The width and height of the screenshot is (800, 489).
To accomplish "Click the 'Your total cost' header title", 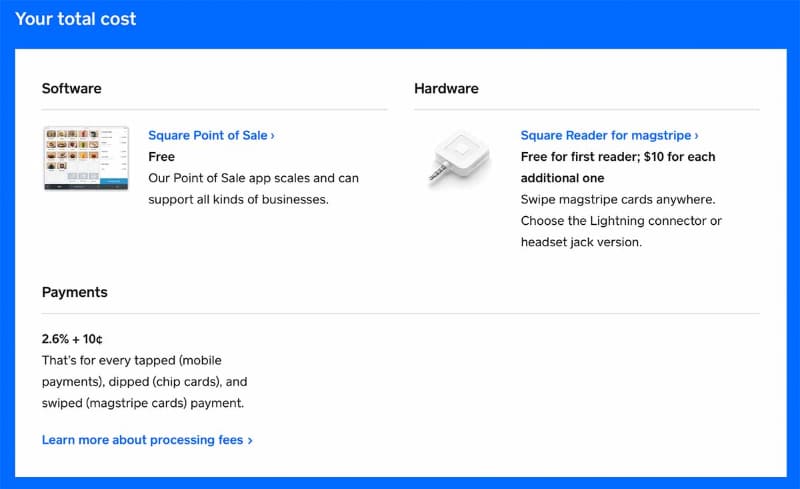I will 76,19.
